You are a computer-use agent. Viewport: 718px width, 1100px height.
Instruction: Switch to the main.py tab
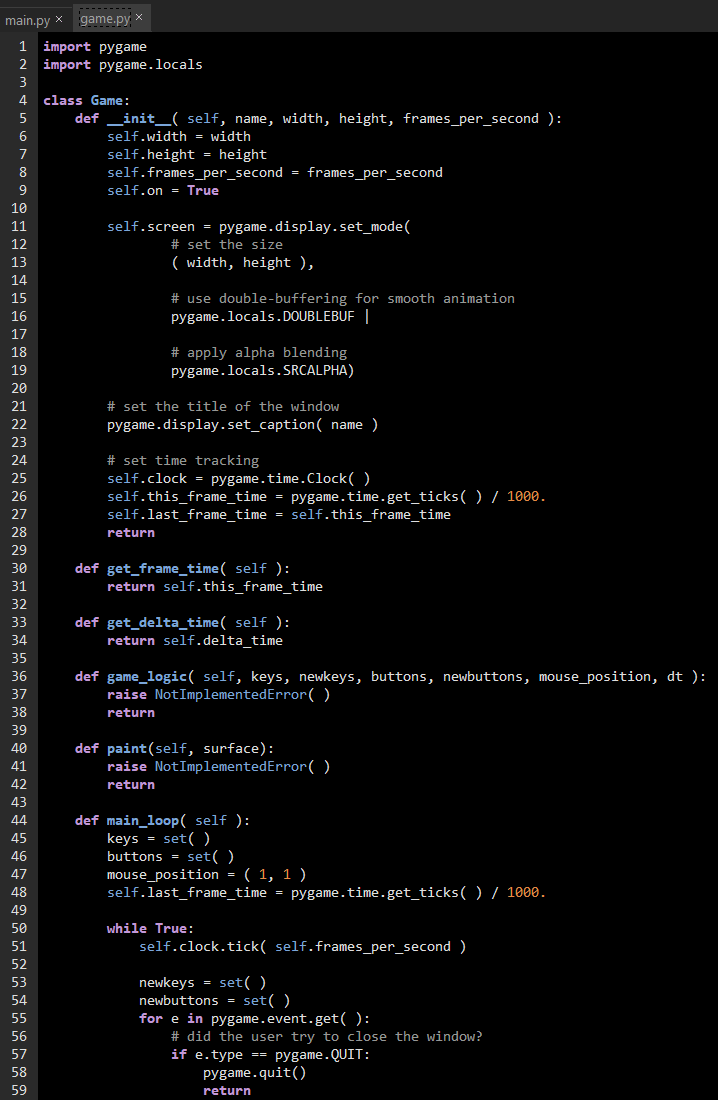[27, 20]
